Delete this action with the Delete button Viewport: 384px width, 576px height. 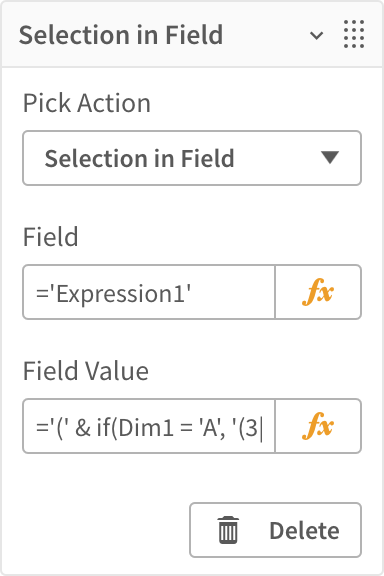point(275,530)
